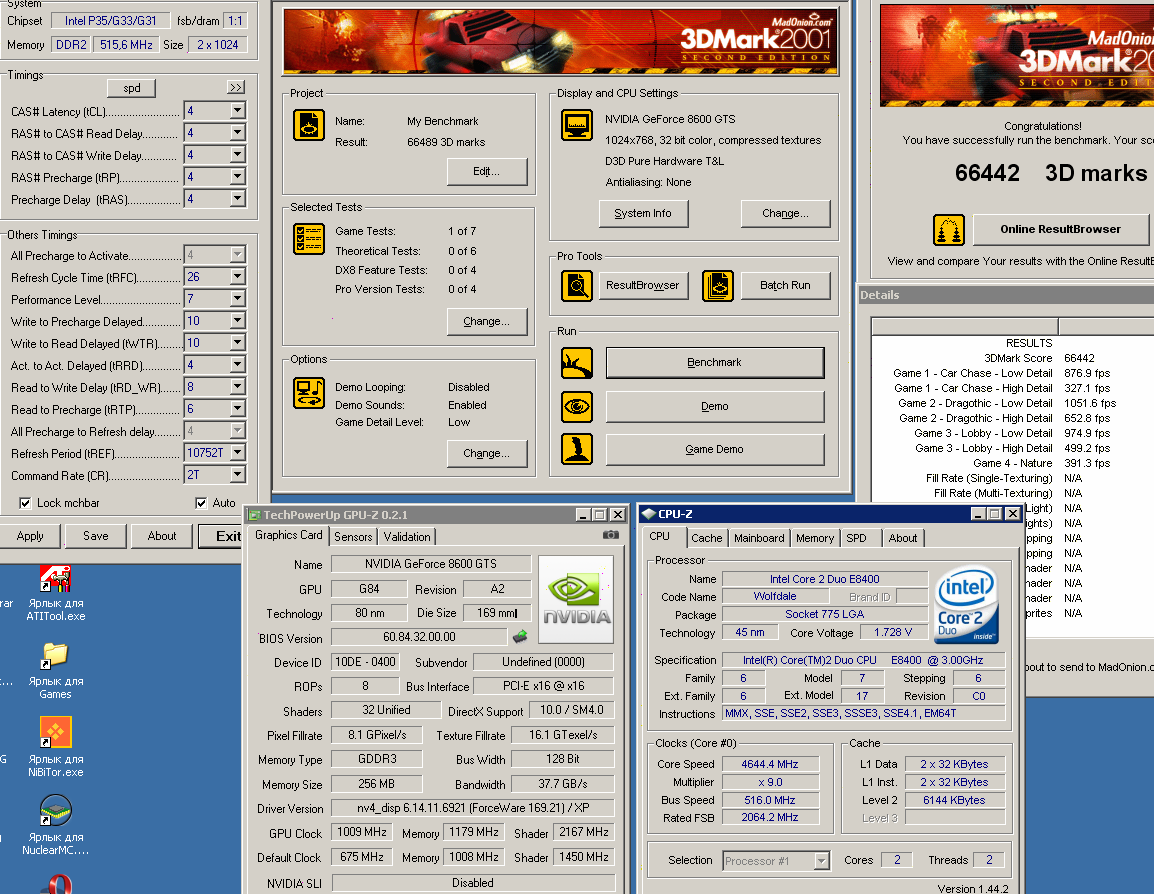Click the Game Demo joystick icon
The width and height of the screenshot is (1154, 894).
pyautogui.click(x=577, y=449)
